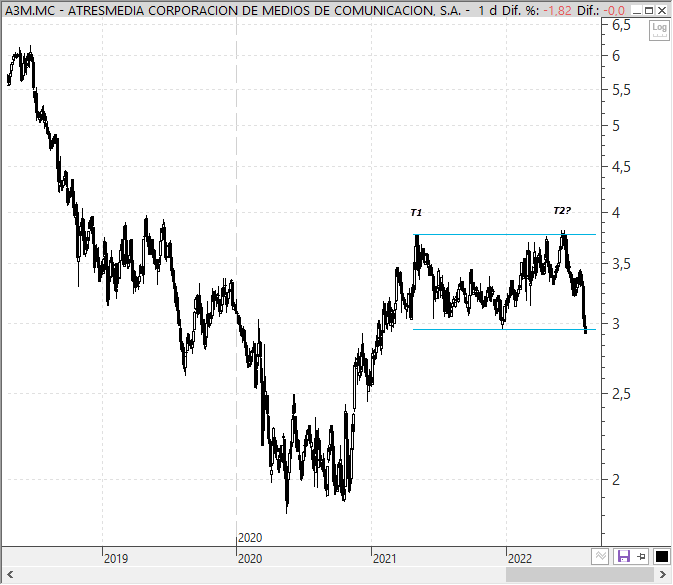673x585 pixels.
Task: Click the pin icon beside save
Action: [x=642, y=557]
